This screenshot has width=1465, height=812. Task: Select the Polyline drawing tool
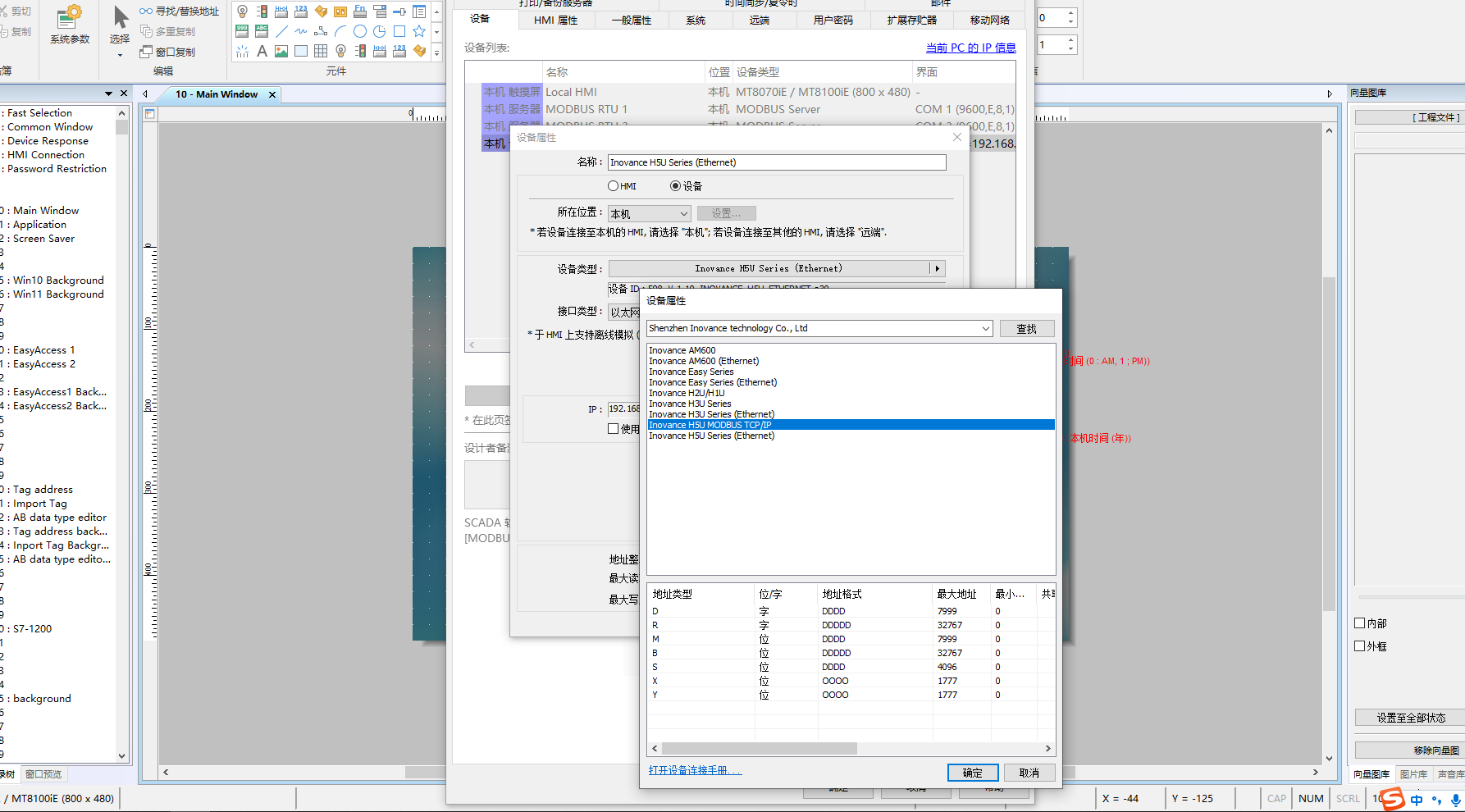coord(321,31)
